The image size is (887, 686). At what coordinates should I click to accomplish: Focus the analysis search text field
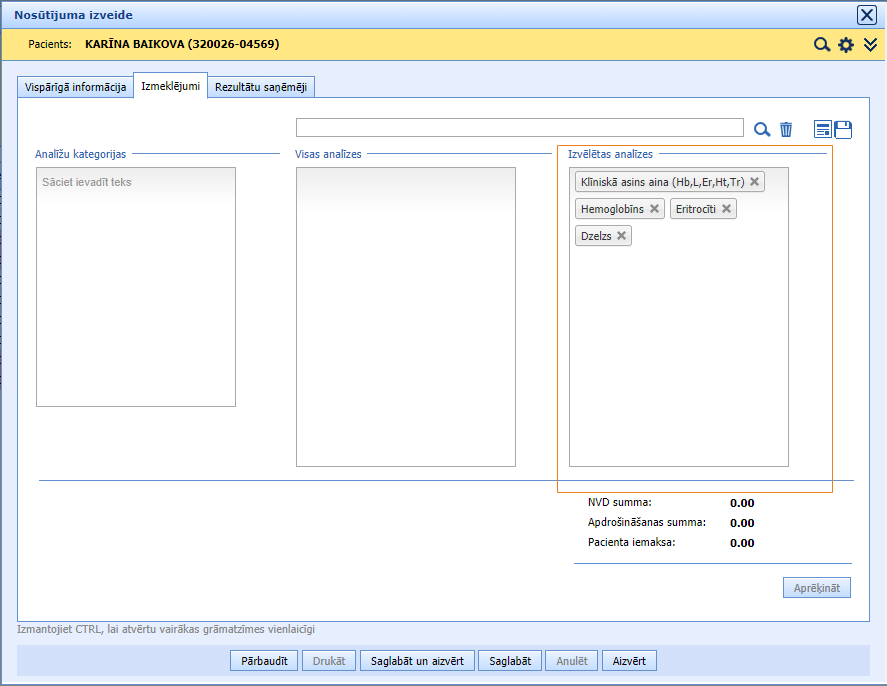(x=519, y=128)
